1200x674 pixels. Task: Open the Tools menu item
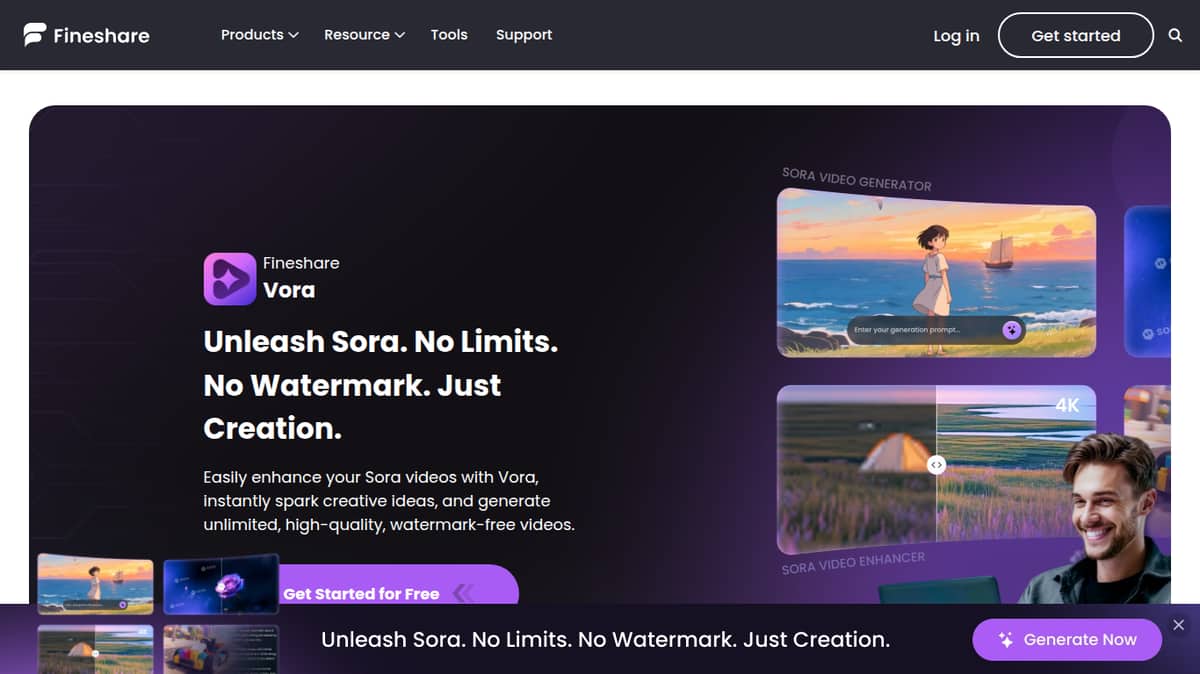pyautogui.click(x=449, y=34)
